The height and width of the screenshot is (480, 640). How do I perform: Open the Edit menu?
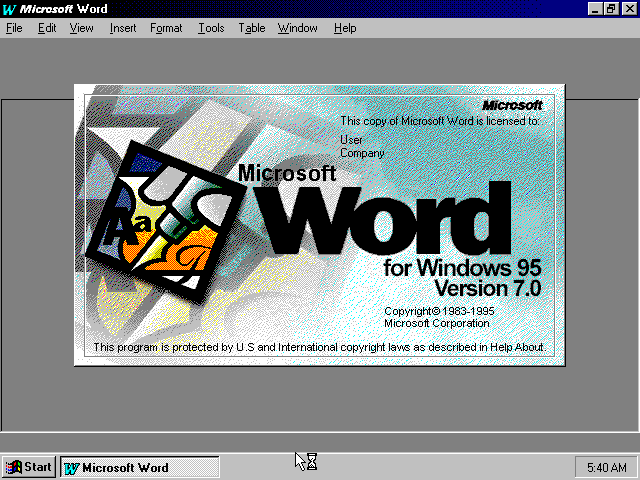[47, 28]
